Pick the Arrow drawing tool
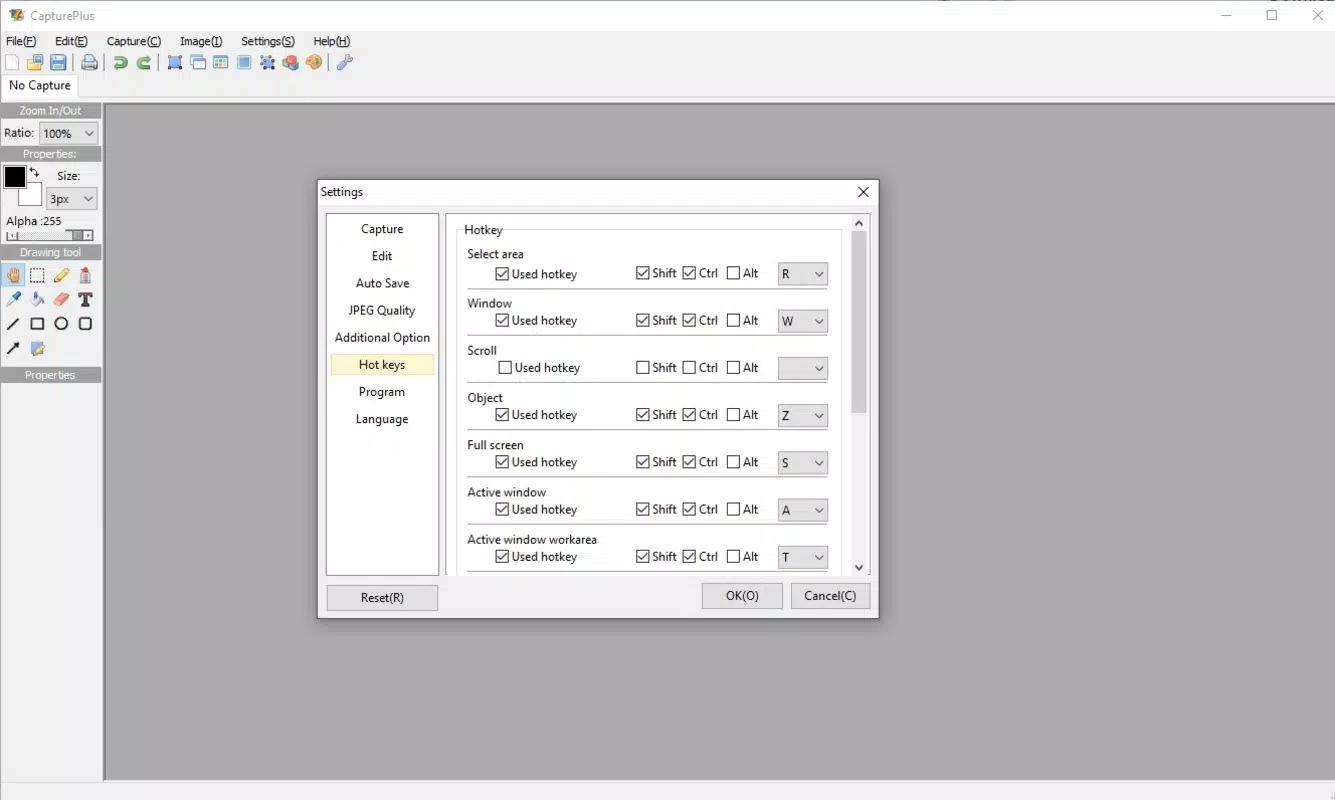This screenshot has width=1335, height=800. coord(13,348)
